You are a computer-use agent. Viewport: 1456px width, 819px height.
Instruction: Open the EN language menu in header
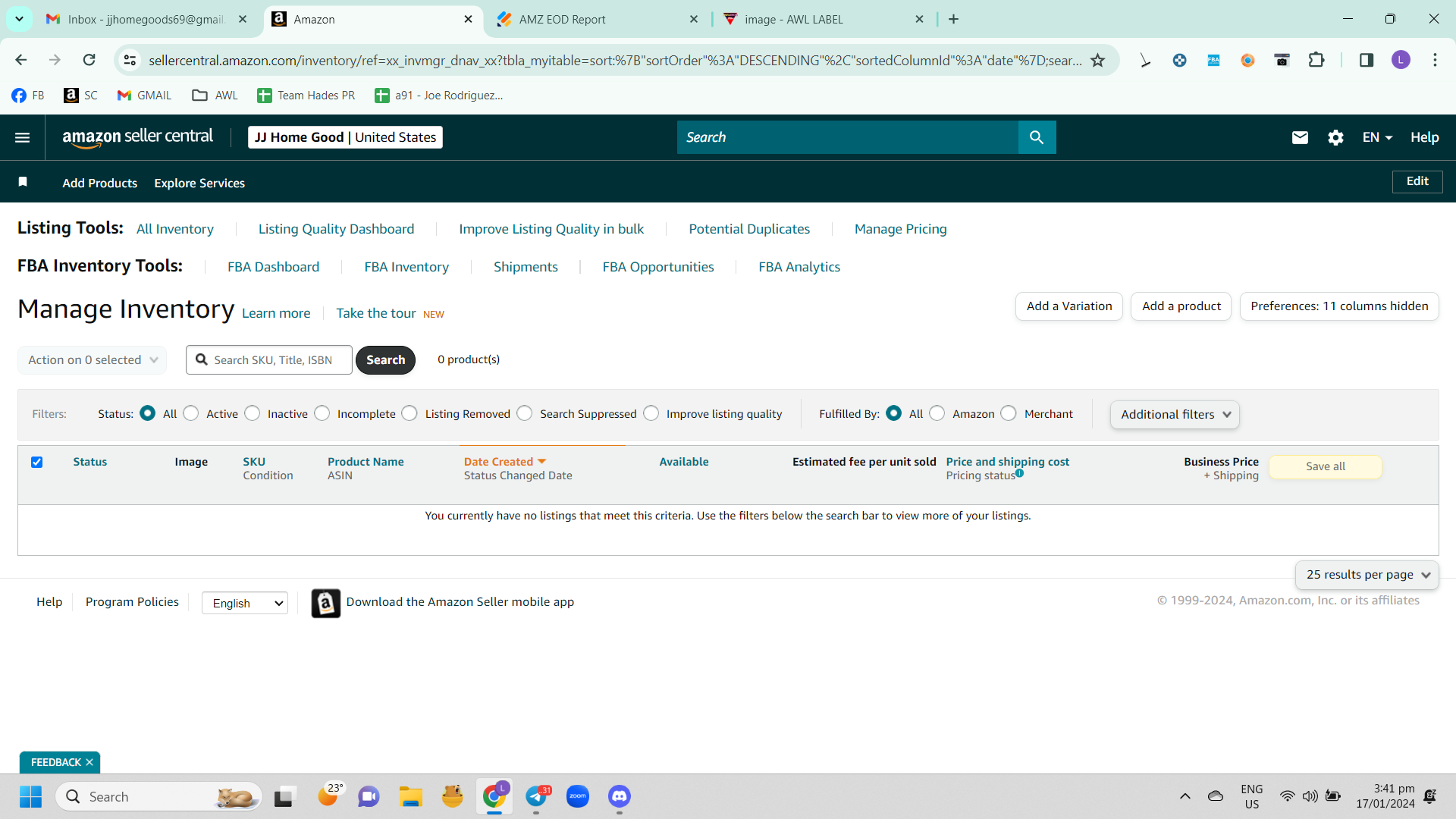(1377, 137)
